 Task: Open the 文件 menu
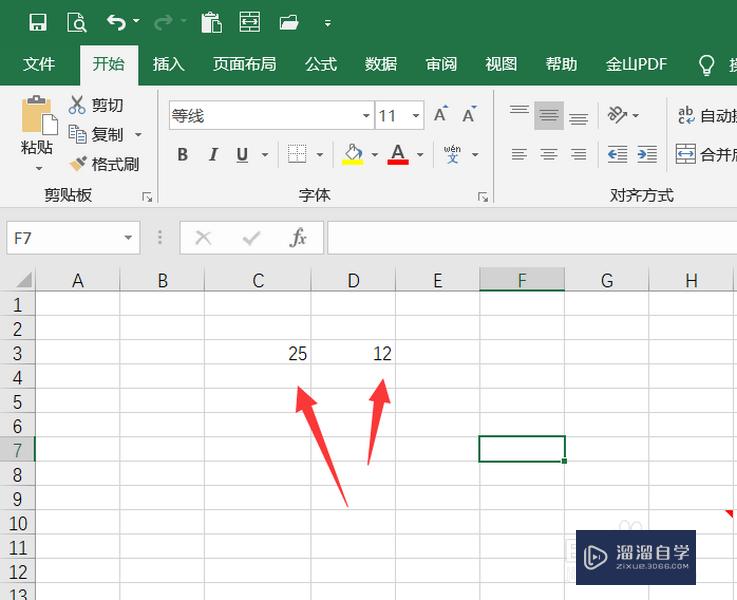(x=39, y=64)
